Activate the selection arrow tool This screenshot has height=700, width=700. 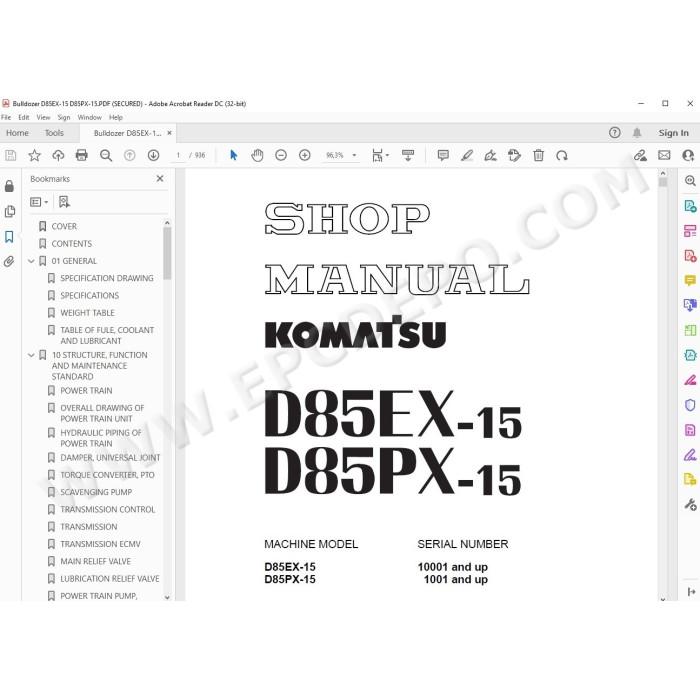click(233, 155)
